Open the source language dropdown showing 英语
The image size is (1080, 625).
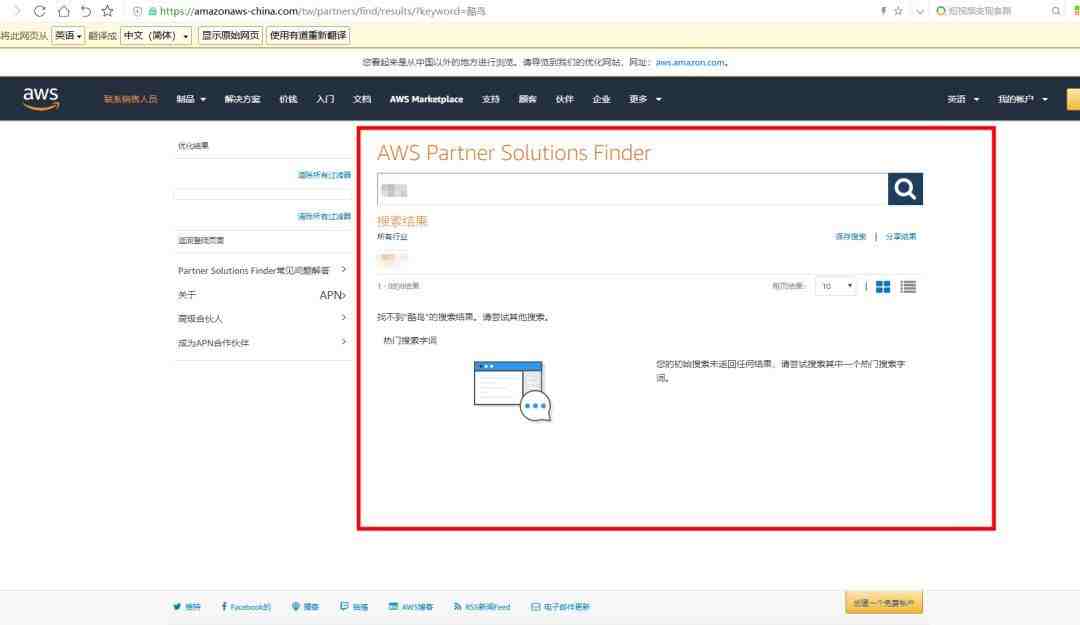(68, 35)
